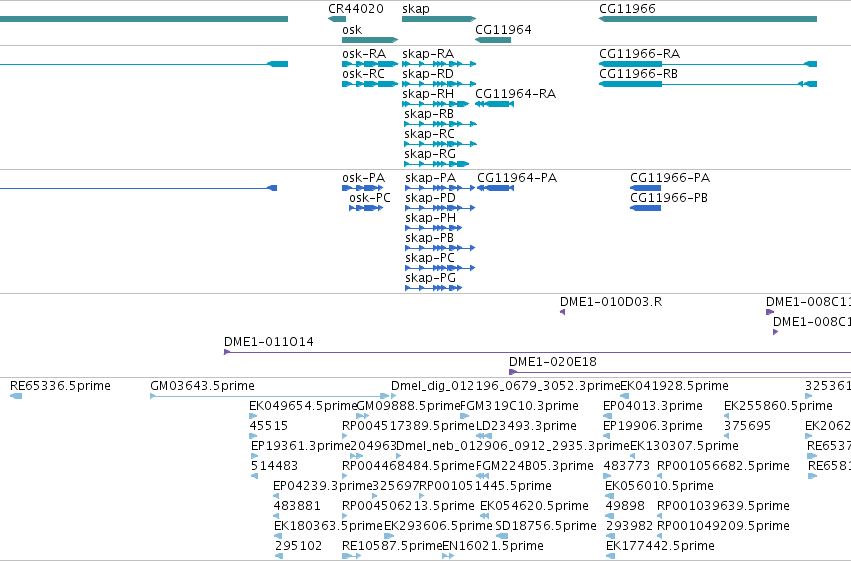Select the skap-RH transcript
This screenshot has width=851, height=561.
435,104
